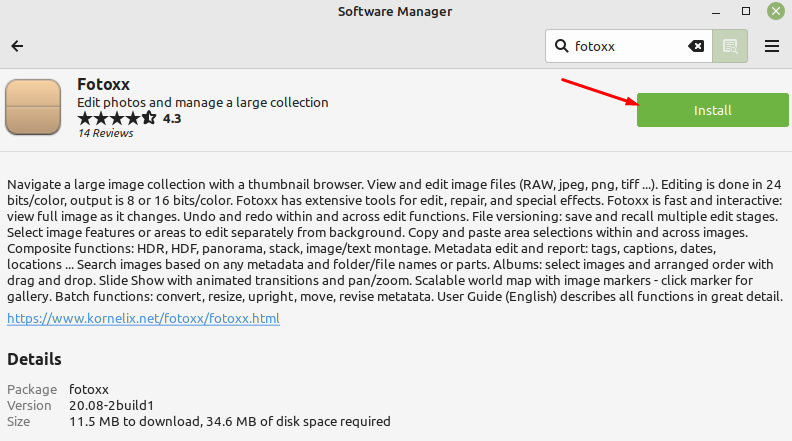Image resolution: width=792 pixels, height=441 pixels.
Task: Minimize the Software Manager window
Action: [x=716, y=12]
